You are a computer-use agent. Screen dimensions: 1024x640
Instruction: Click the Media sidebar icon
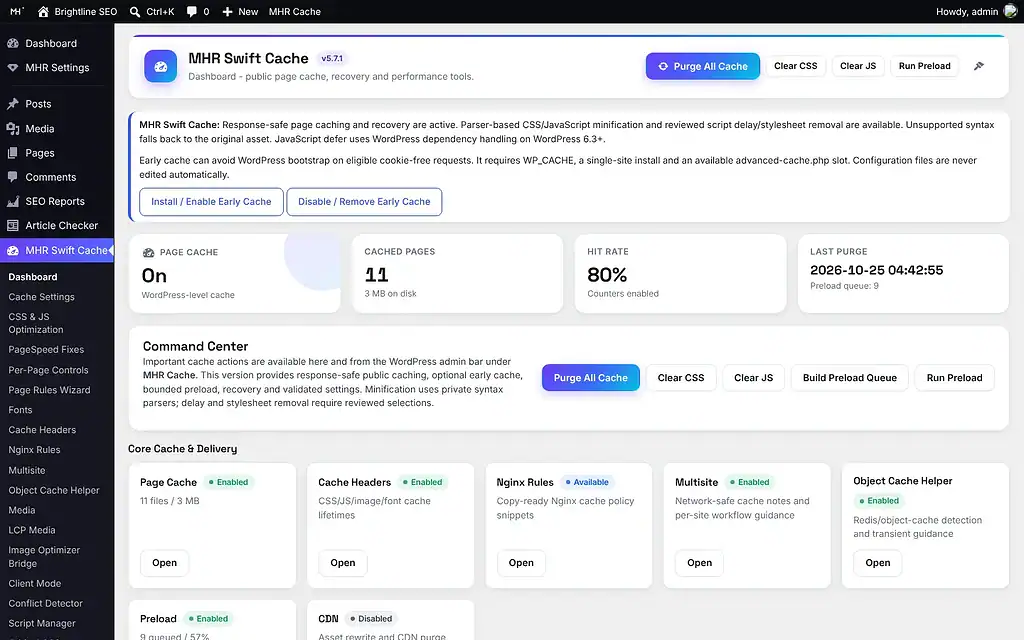pos(12,129)
